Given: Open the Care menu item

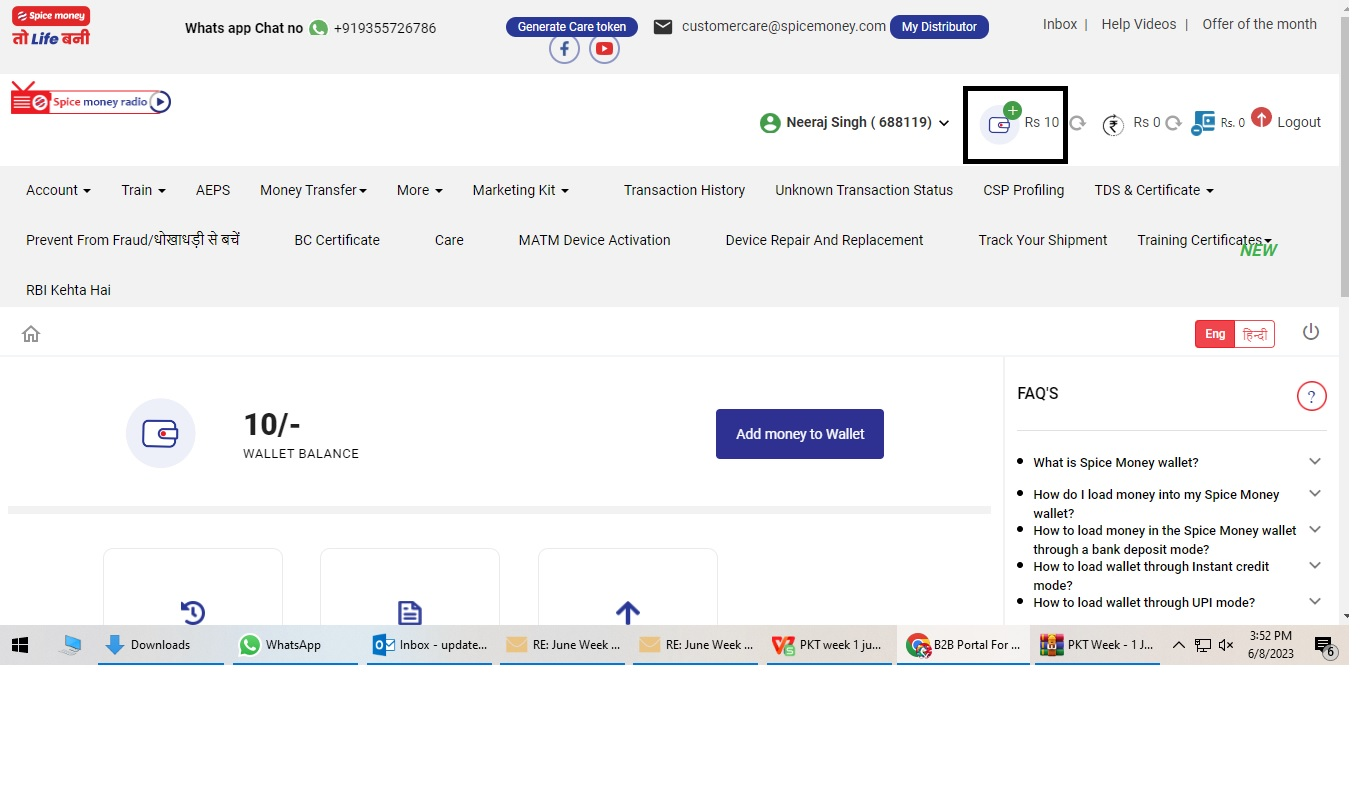Looking at the screenshot, I should pyautogui.click(x=449, y=240).
